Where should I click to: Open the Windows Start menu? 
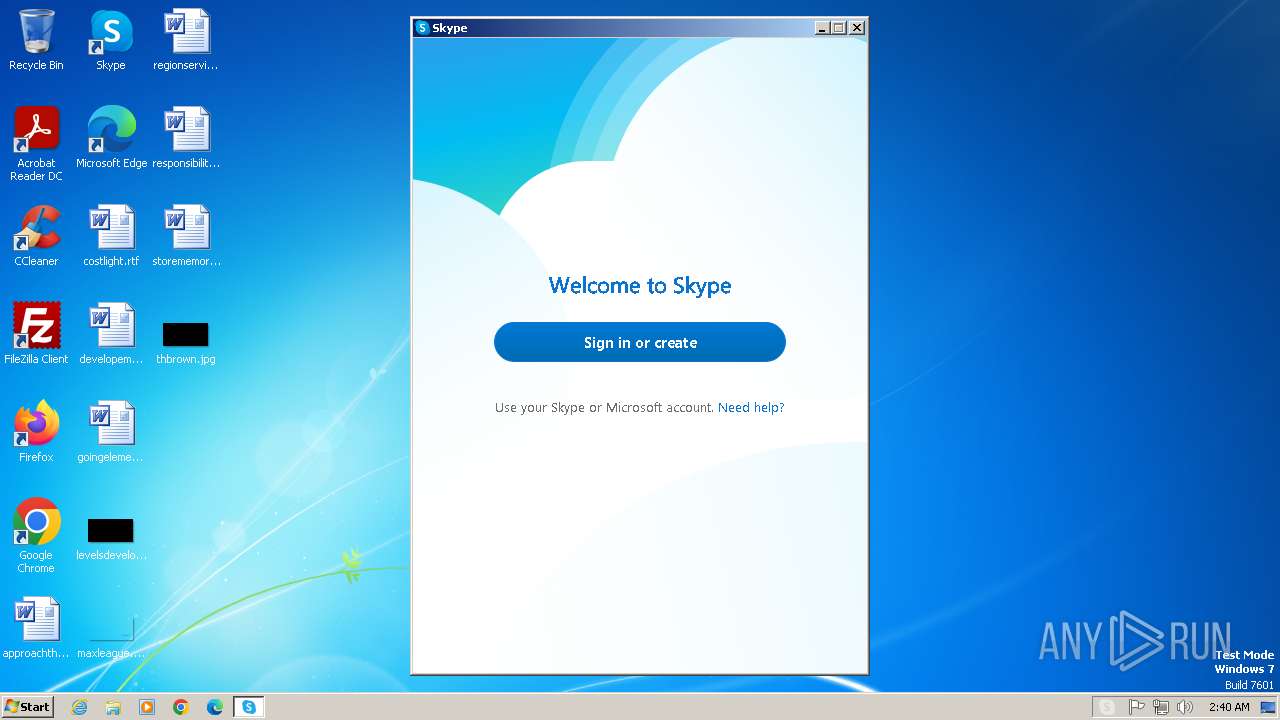28,707
